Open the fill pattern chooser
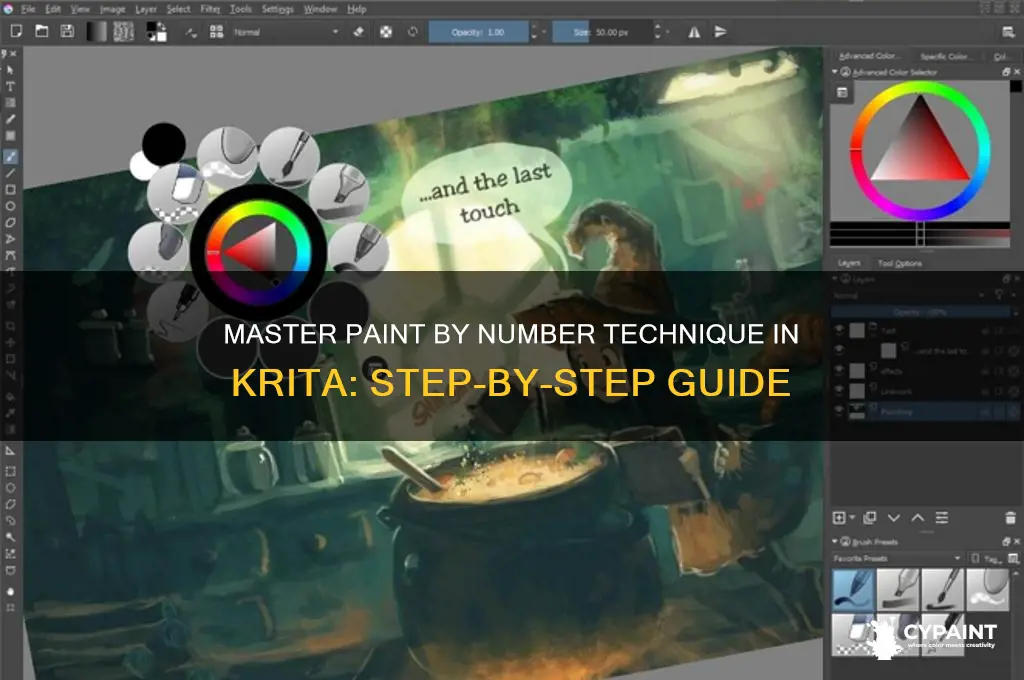Image resolution: width=1024 pixels, height=680 pixels. [123, 31]
